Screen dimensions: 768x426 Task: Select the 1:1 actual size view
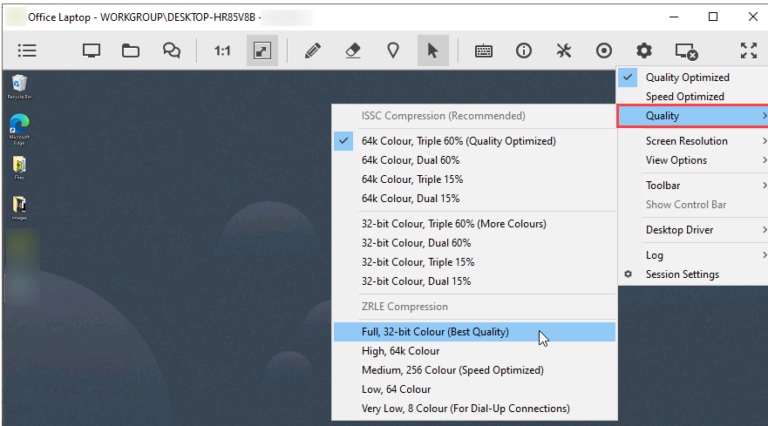tap(222, 50)
